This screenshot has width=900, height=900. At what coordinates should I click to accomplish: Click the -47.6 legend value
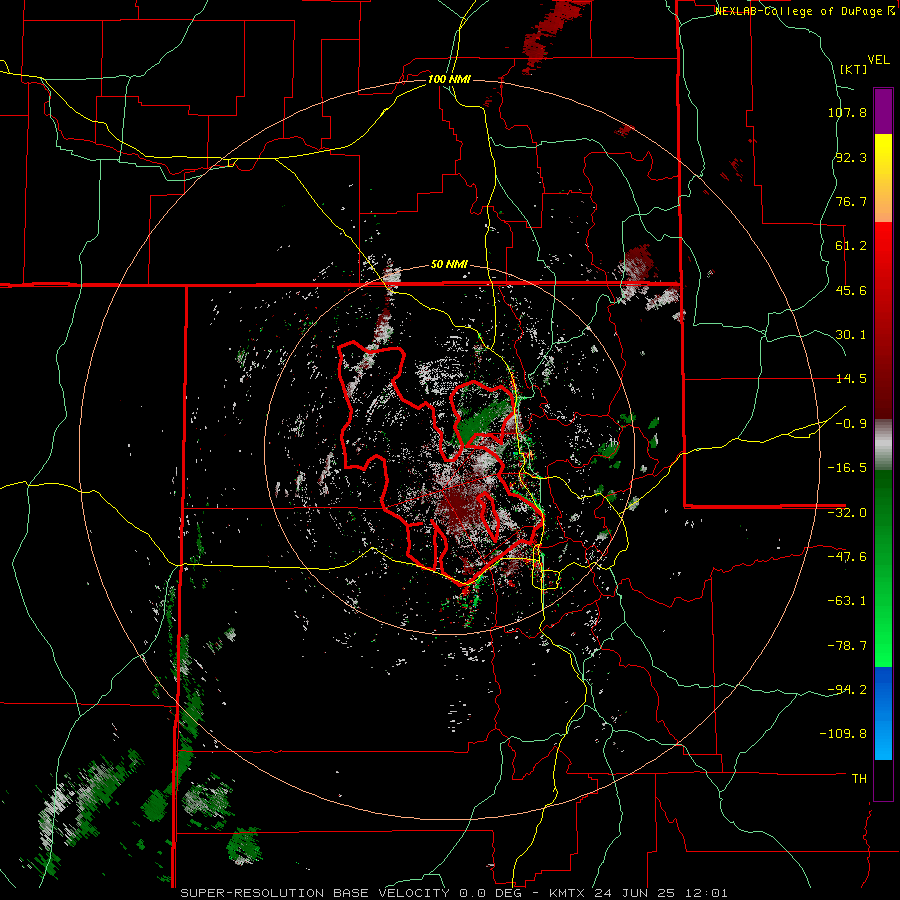(847, 557)
